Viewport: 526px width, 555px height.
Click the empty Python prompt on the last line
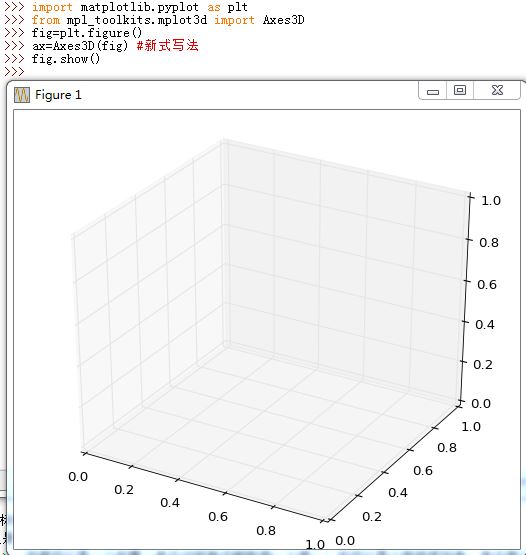tap(14, 72)
